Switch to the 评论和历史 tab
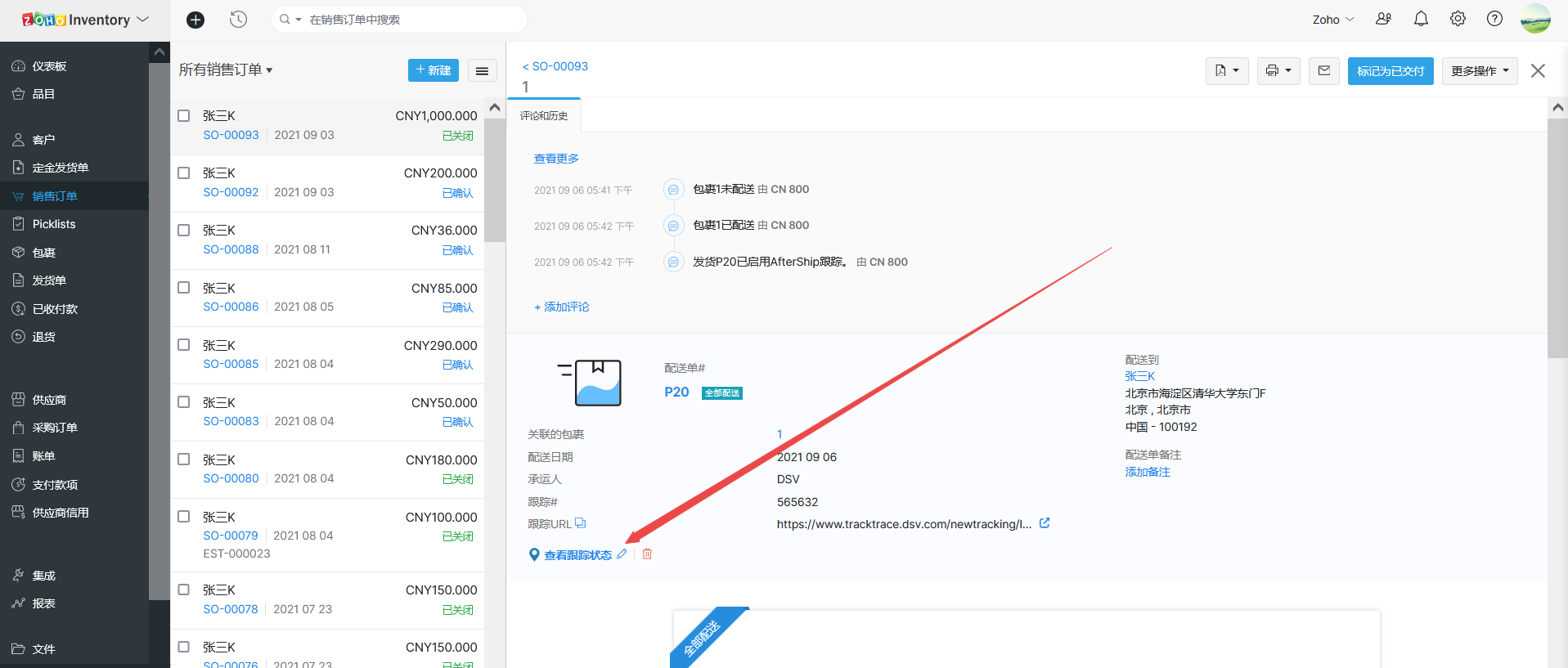The height and width of the screenshot is (668, 1568). (x=544, y=116)
